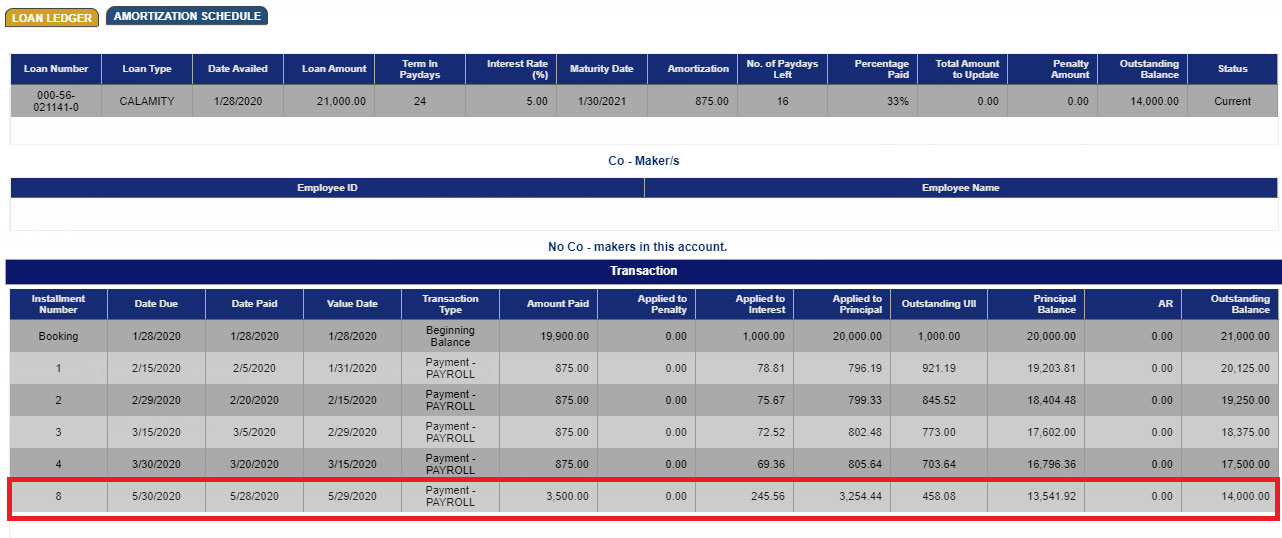This screenshot has height=538, width=1282.
Task: Click the Amount Paid column header
Action: tap(548, 304)
